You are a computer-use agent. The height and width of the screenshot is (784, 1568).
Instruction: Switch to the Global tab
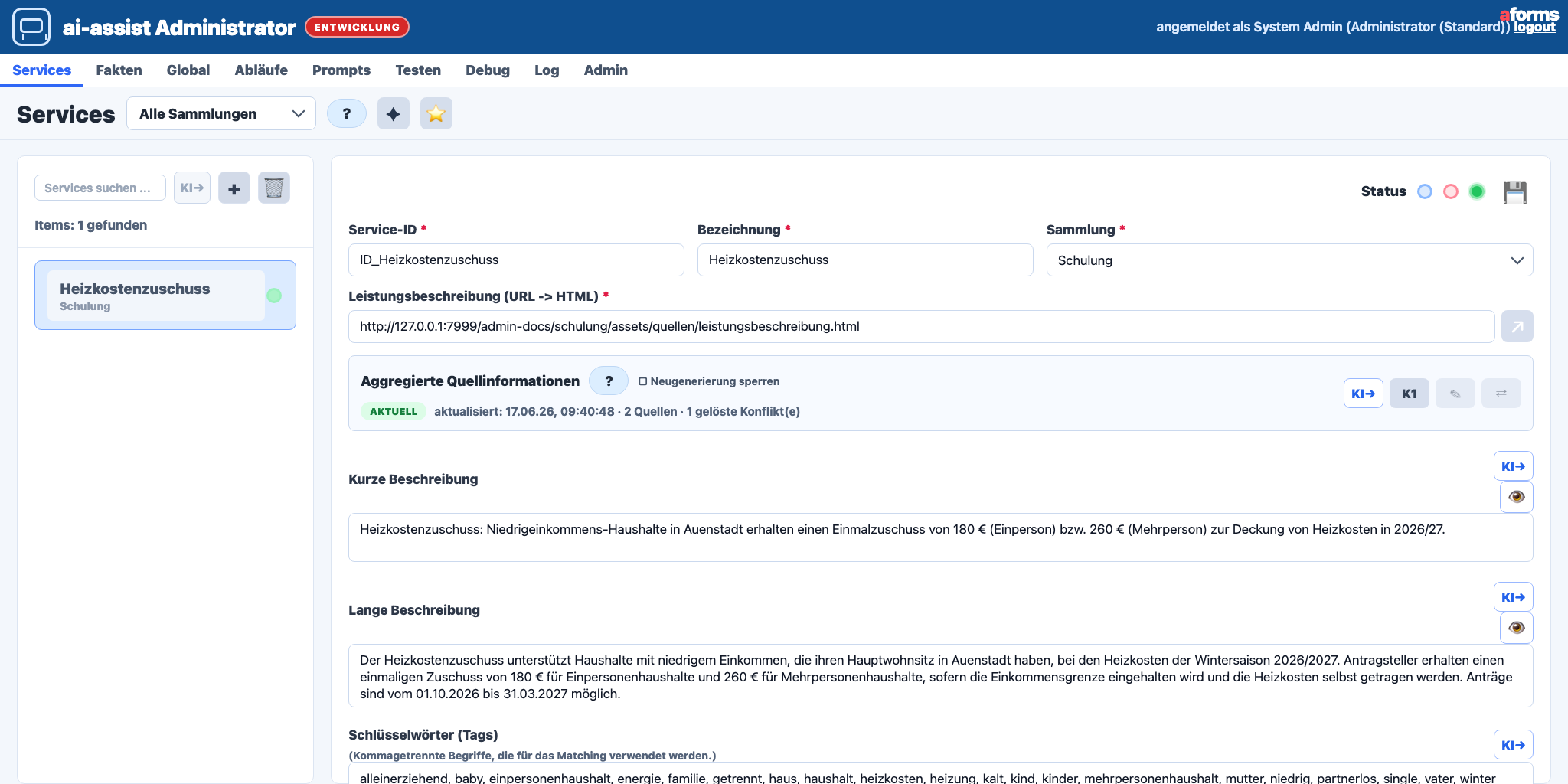coord(188,70)
